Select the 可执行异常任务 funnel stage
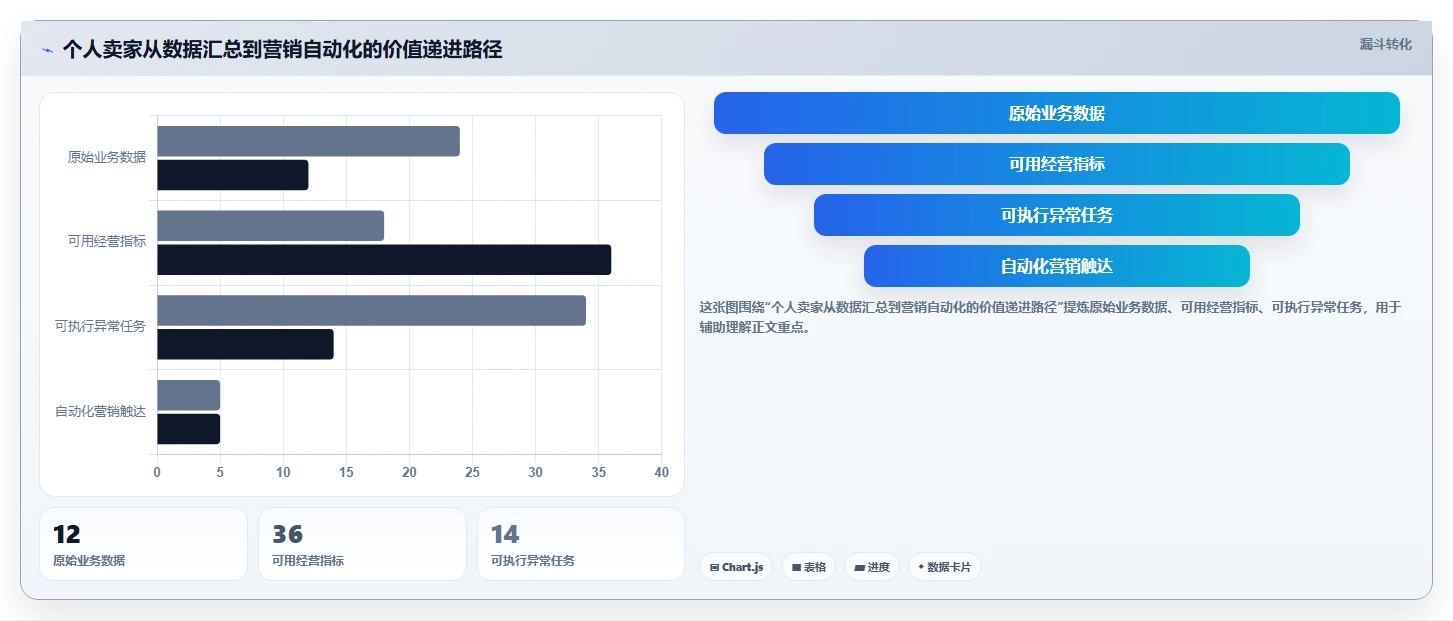The height and width of the screenshot is (621, 1453). coord(1056,215)
